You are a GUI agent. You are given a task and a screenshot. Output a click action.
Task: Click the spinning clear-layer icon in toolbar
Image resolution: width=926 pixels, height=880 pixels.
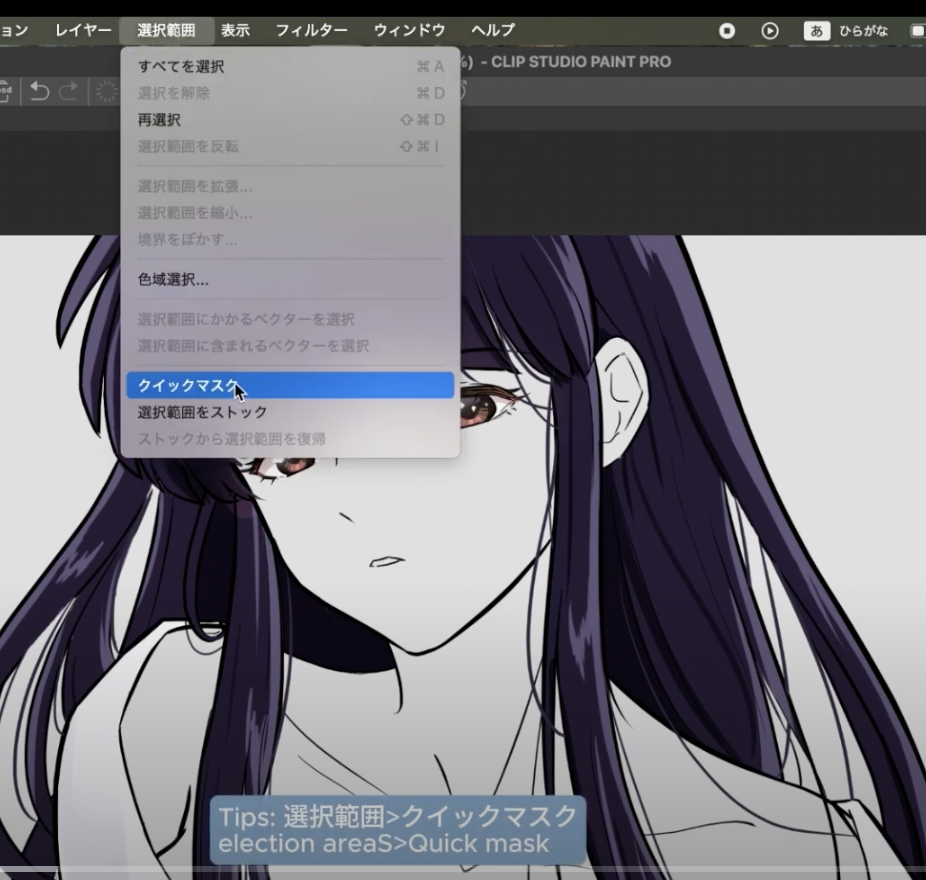(107, 92)
